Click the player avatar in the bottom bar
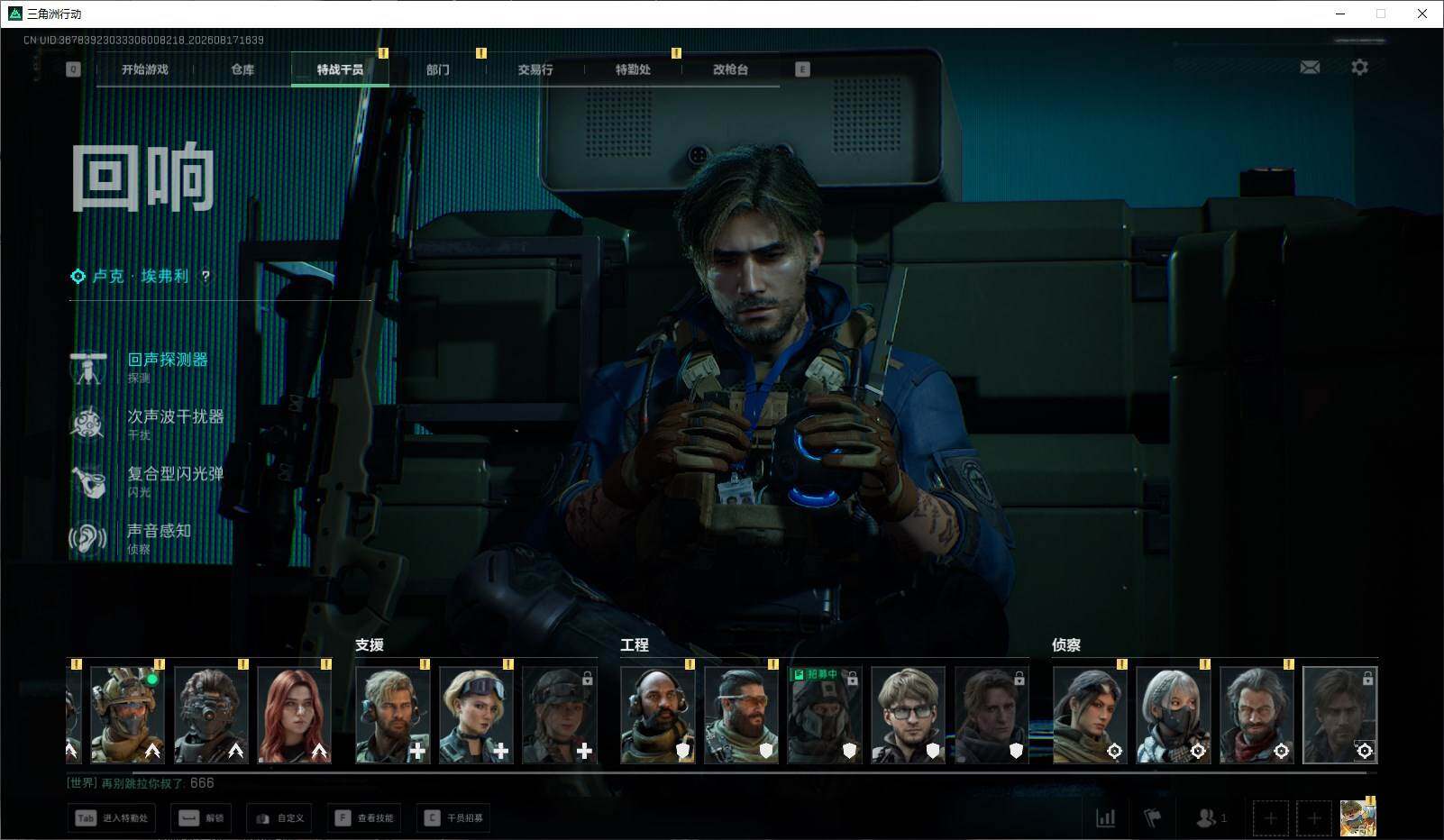The image size is (1444, 840). pyautogui.click(x=1357, y=817)
